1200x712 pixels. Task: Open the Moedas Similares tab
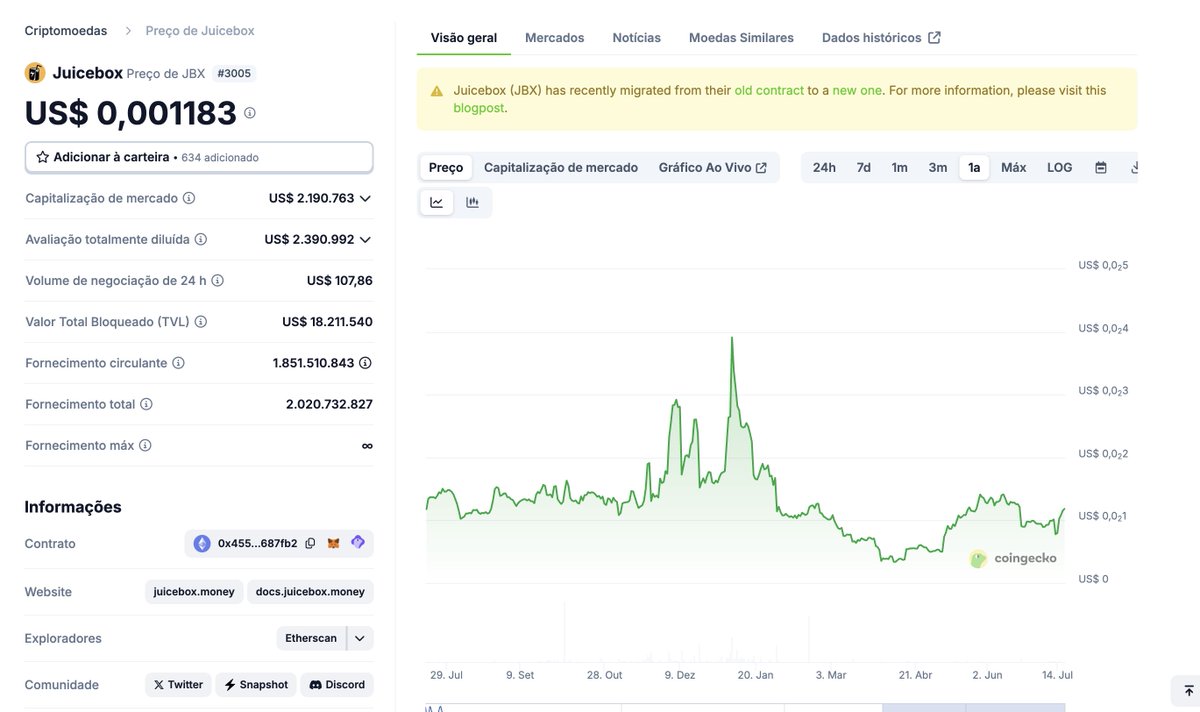pos(741,38)
